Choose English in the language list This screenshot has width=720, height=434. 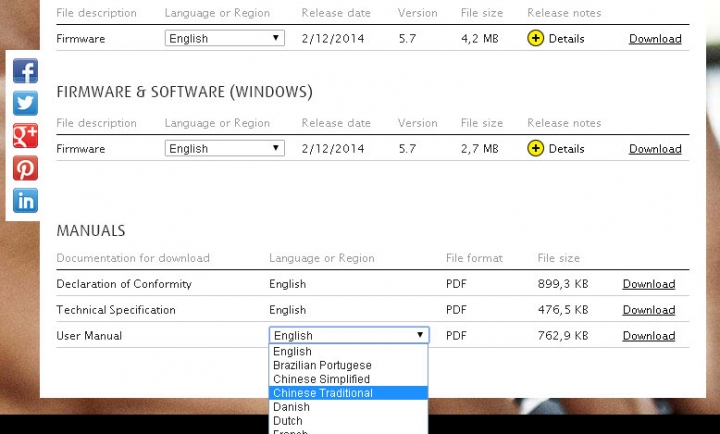[x=348, y=351]
